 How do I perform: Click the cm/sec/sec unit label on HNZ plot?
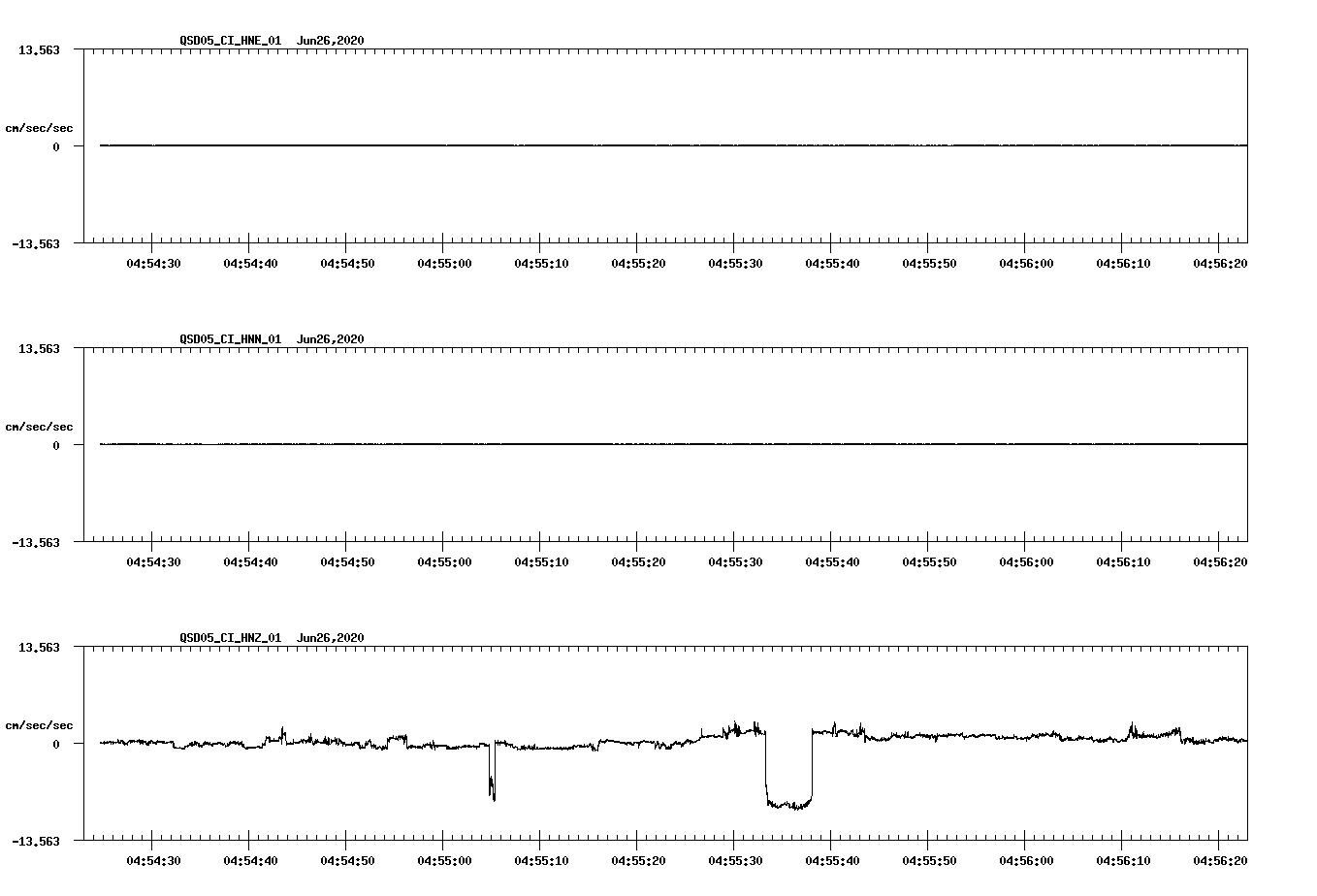(x=39, y=725)
